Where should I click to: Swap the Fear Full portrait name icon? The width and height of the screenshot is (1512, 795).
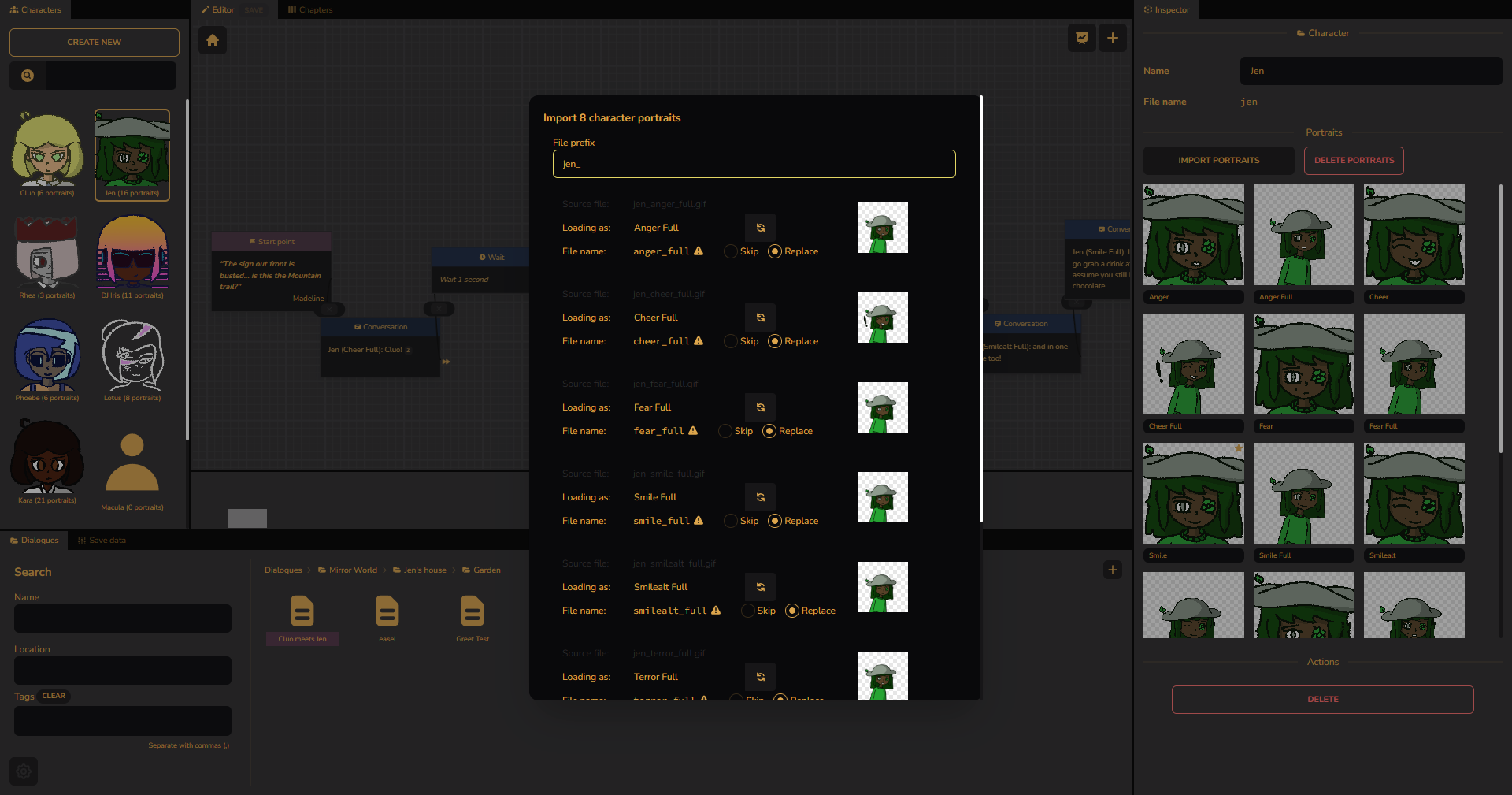click(x=761, y=407)
